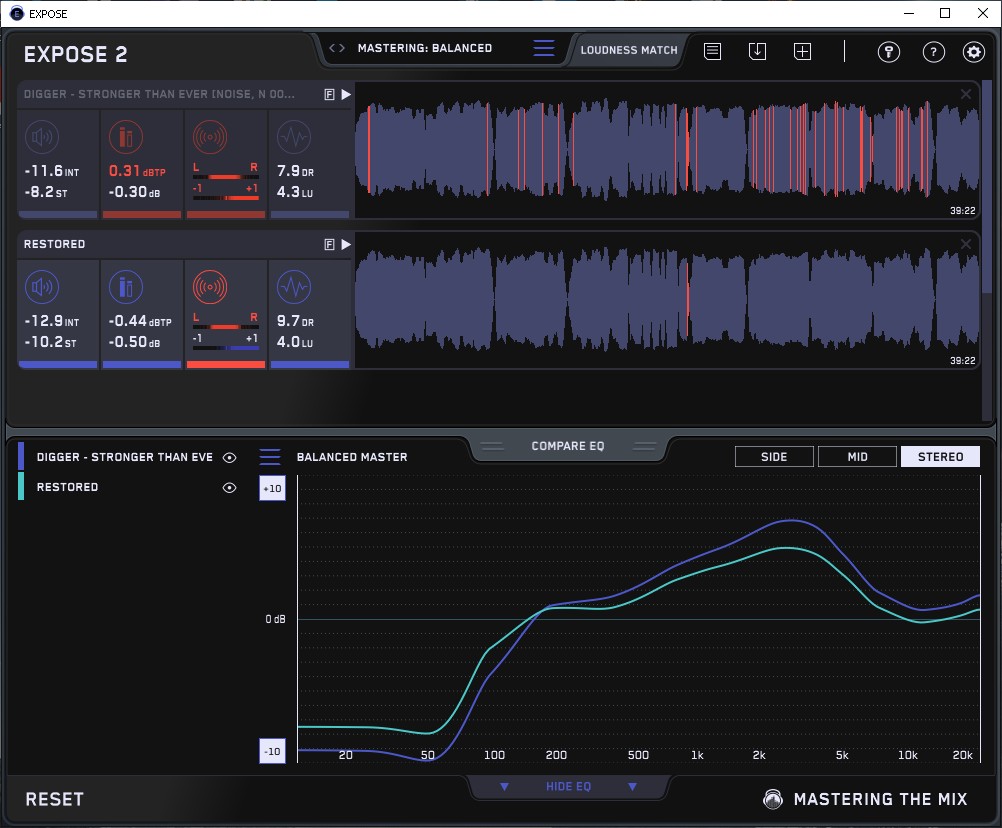Click stereo phase icon on Digger track
This screenshot has width=1002, height=828.
(210, 137)
